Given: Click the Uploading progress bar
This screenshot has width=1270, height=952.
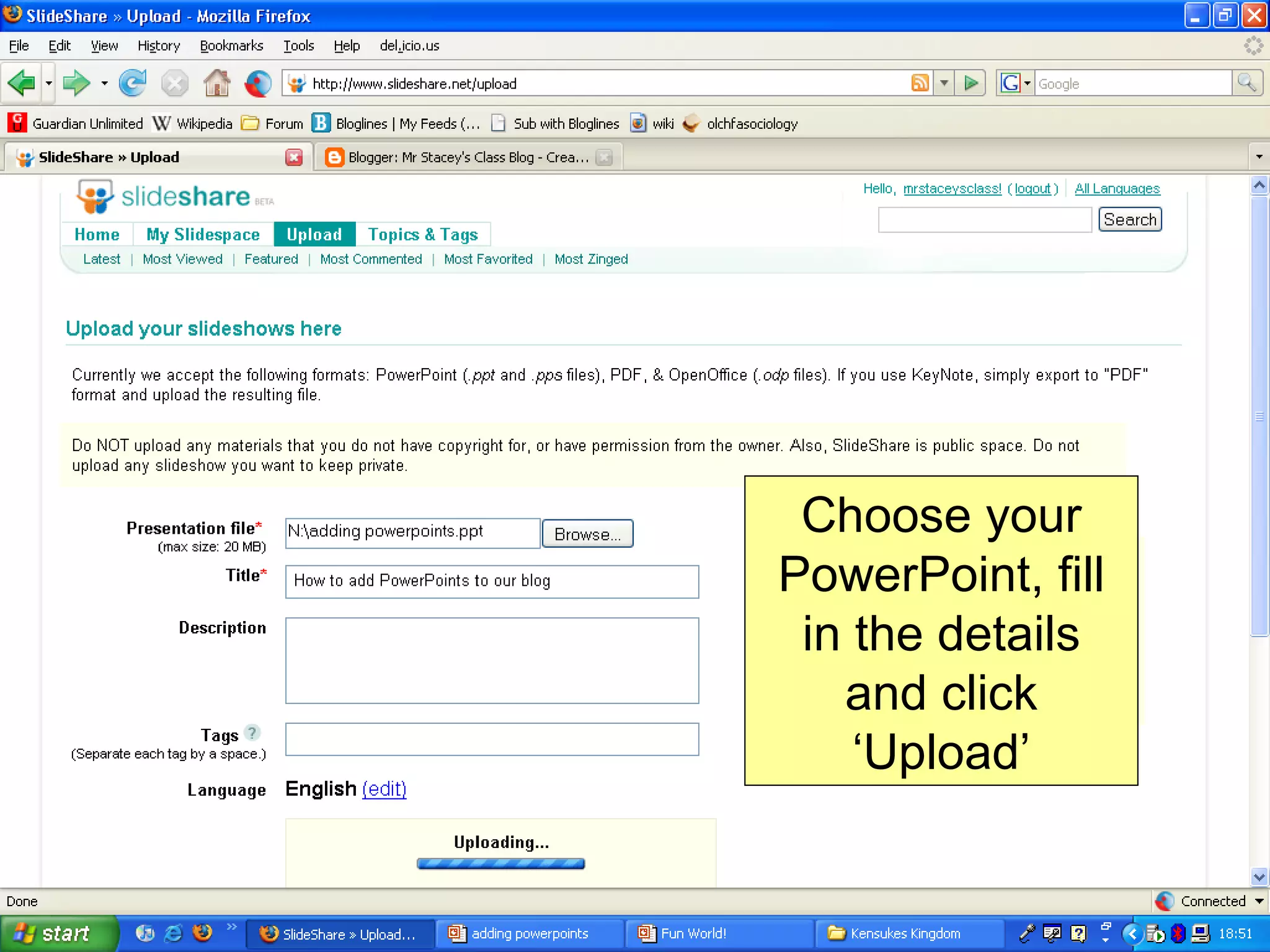Looking at the screenshot, I should pyautogui.click(x=500, y=863).
